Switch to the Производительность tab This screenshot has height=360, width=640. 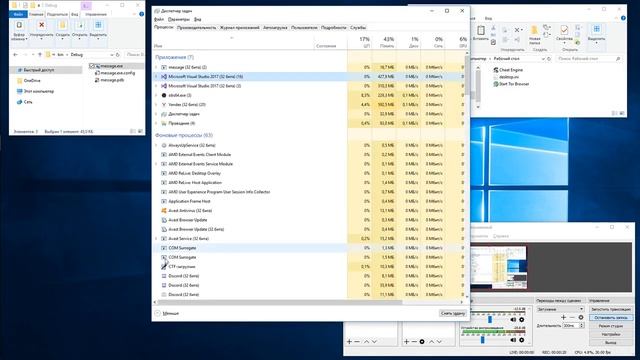(196, 28)
